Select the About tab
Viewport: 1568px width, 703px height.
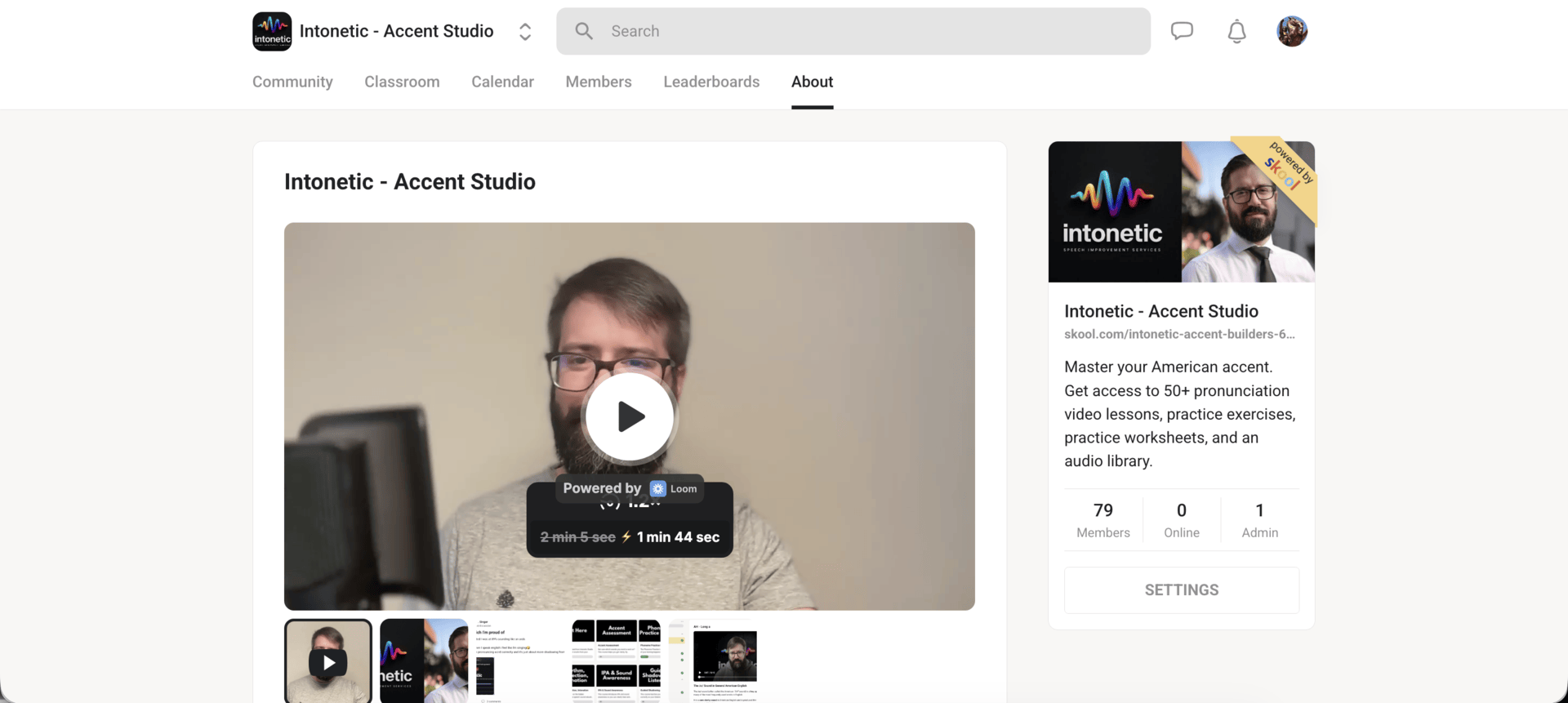coord(812,82)
